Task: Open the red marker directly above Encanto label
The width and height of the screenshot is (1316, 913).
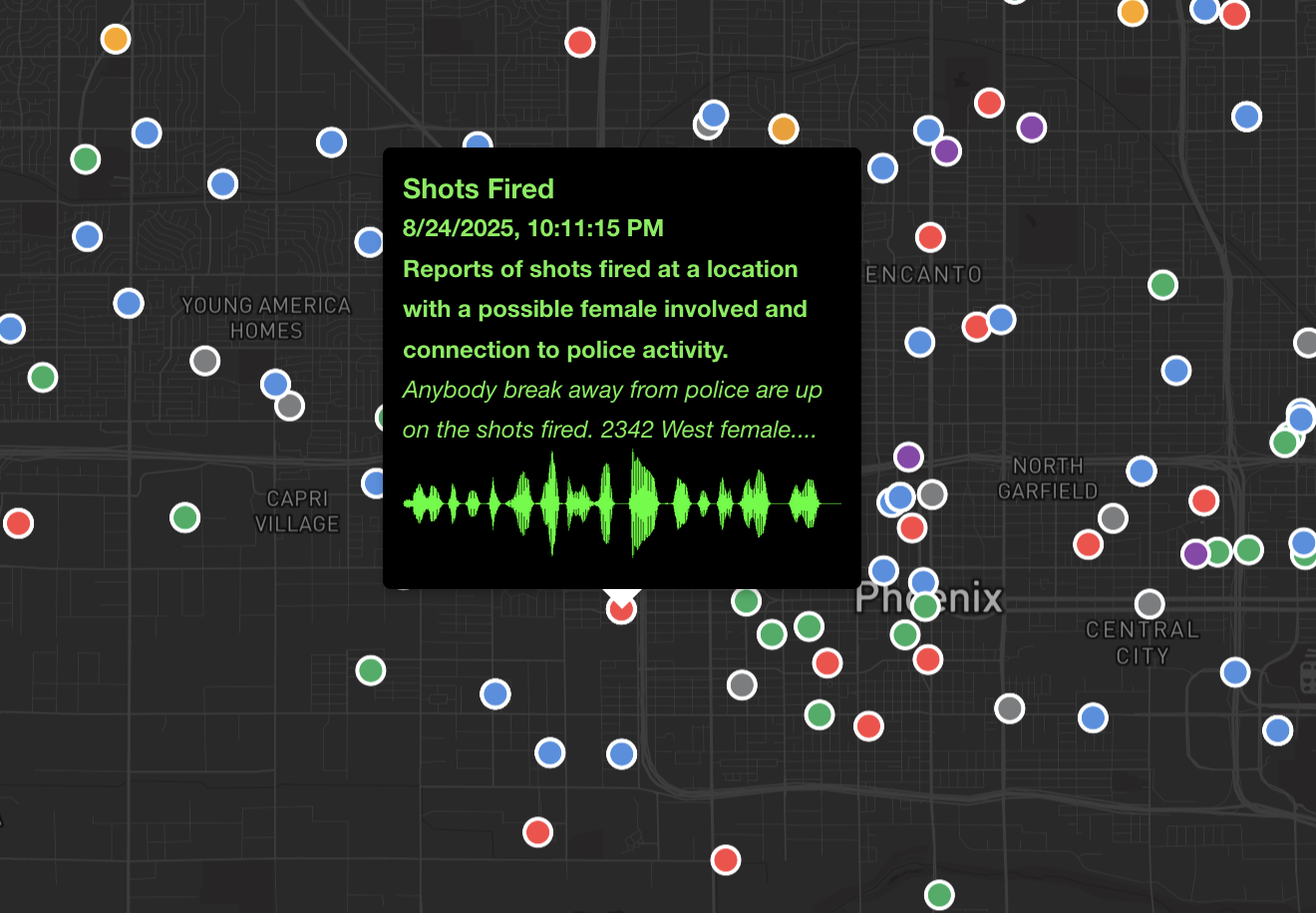Action: [930, 237]
